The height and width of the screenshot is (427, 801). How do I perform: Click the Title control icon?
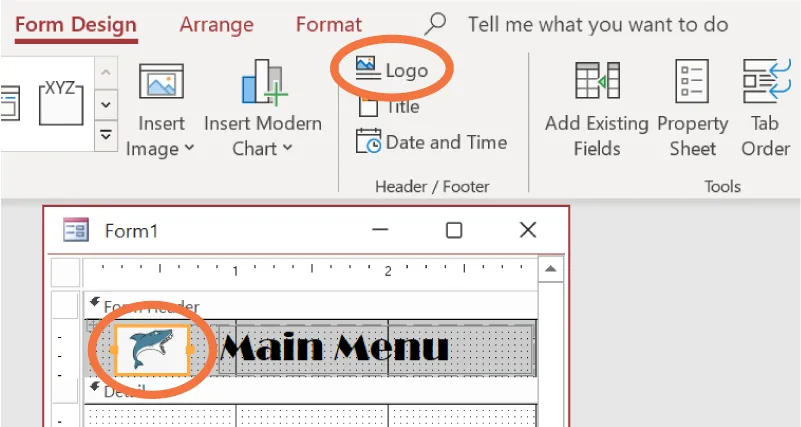[x=368, y=106]
